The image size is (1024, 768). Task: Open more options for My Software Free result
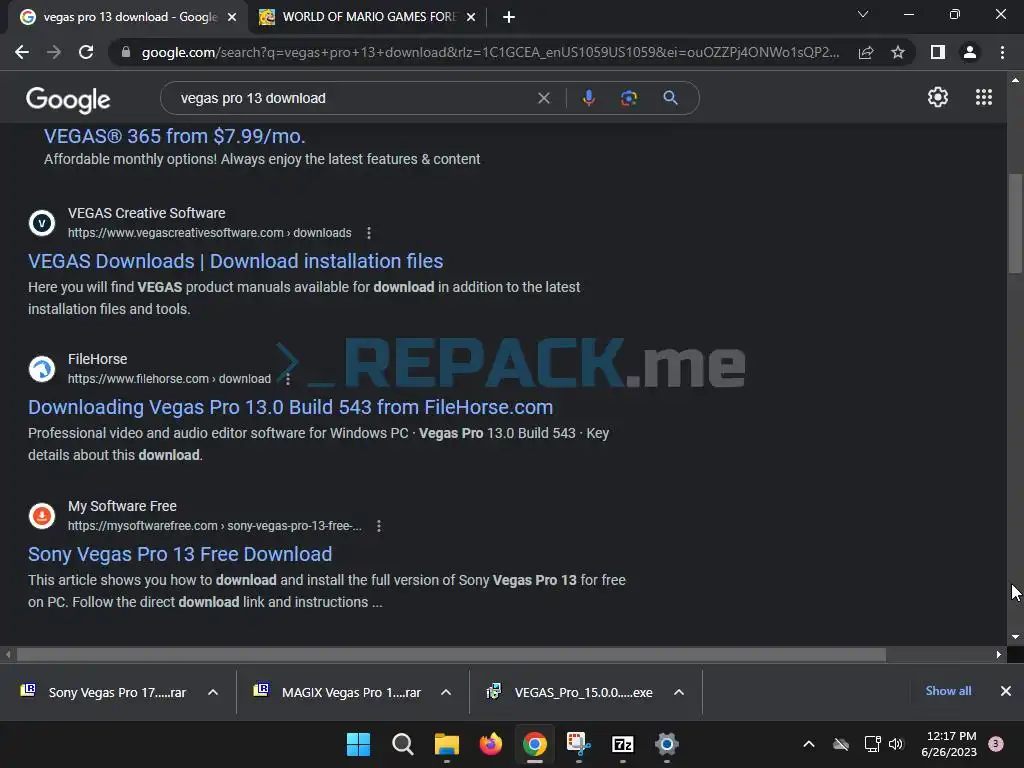tap(379, 526)
